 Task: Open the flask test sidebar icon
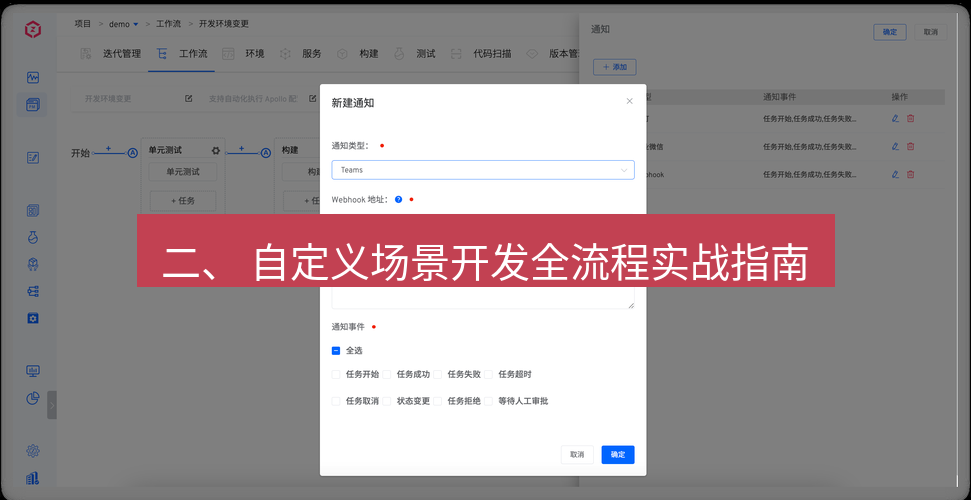click(x=33, y=237)
